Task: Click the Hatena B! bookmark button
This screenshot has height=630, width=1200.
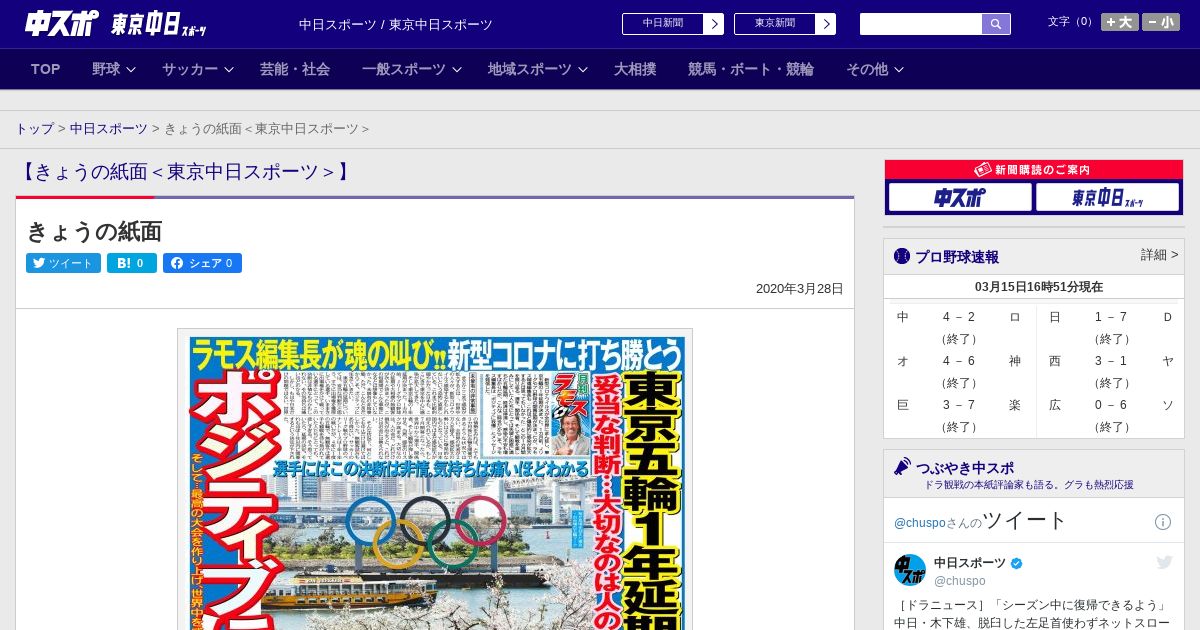Action: pos(132,263)
